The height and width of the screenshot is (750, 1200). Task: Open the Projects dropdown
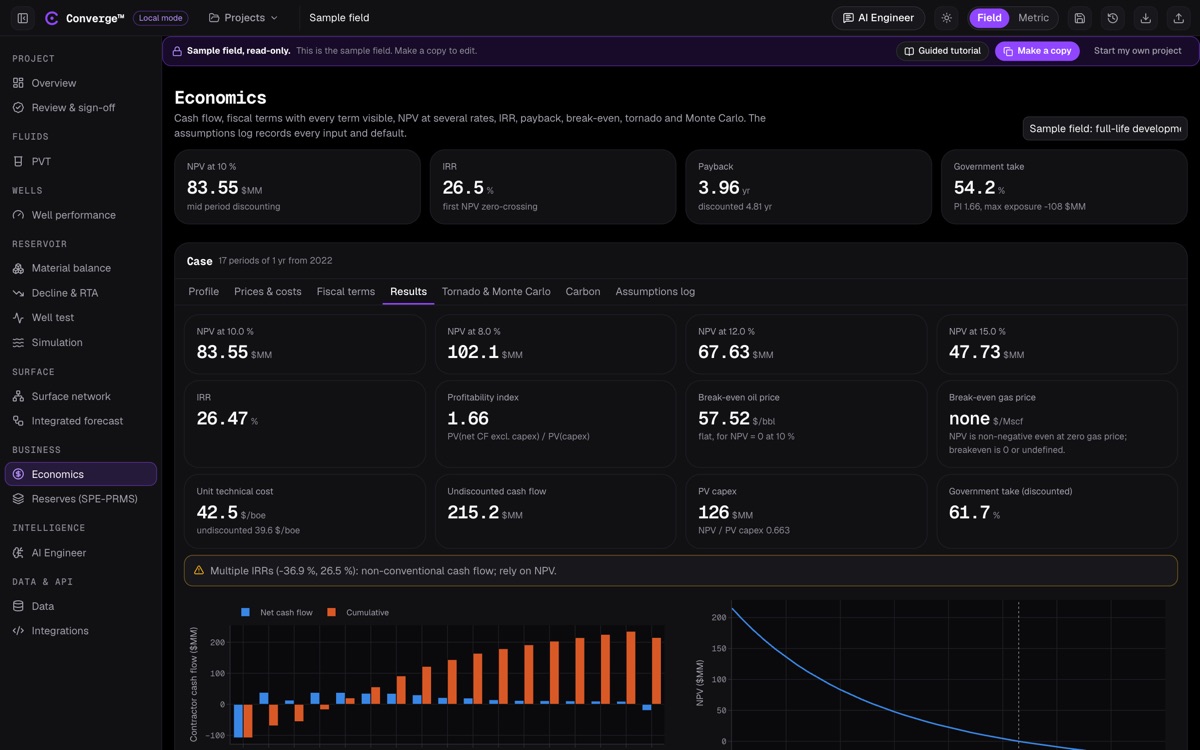click(243, 18)
